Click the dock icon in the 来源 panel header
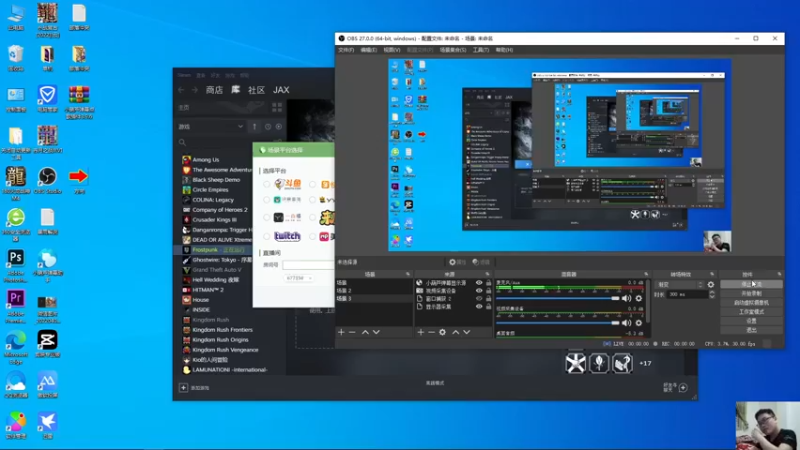 pos(487,274)
